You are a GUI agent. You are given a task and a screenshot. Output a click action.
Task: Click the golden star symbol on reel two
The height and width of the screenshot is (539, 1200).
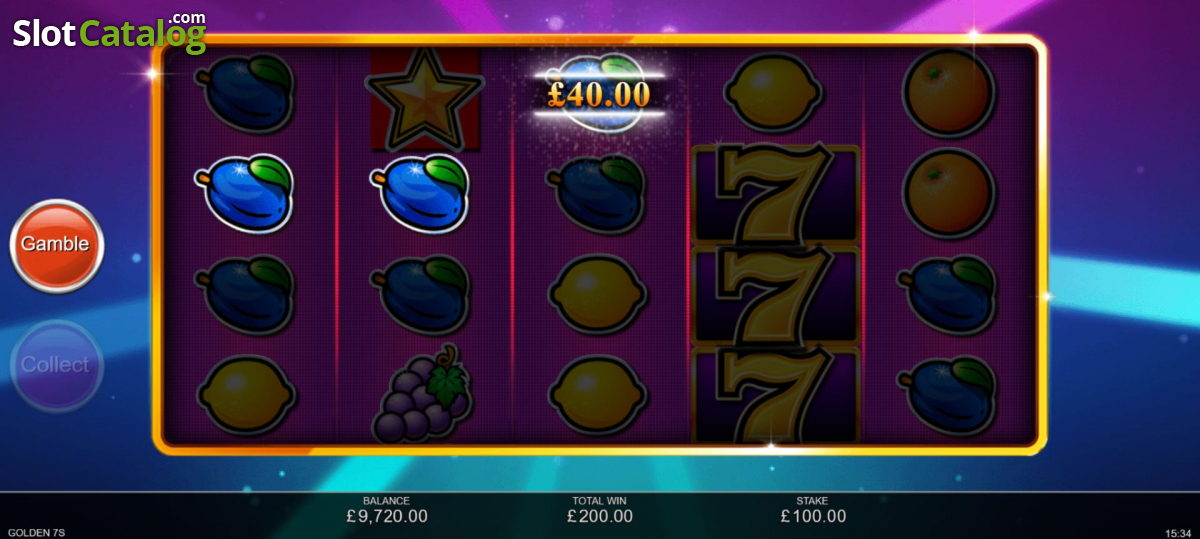click(x=424, y=95)
